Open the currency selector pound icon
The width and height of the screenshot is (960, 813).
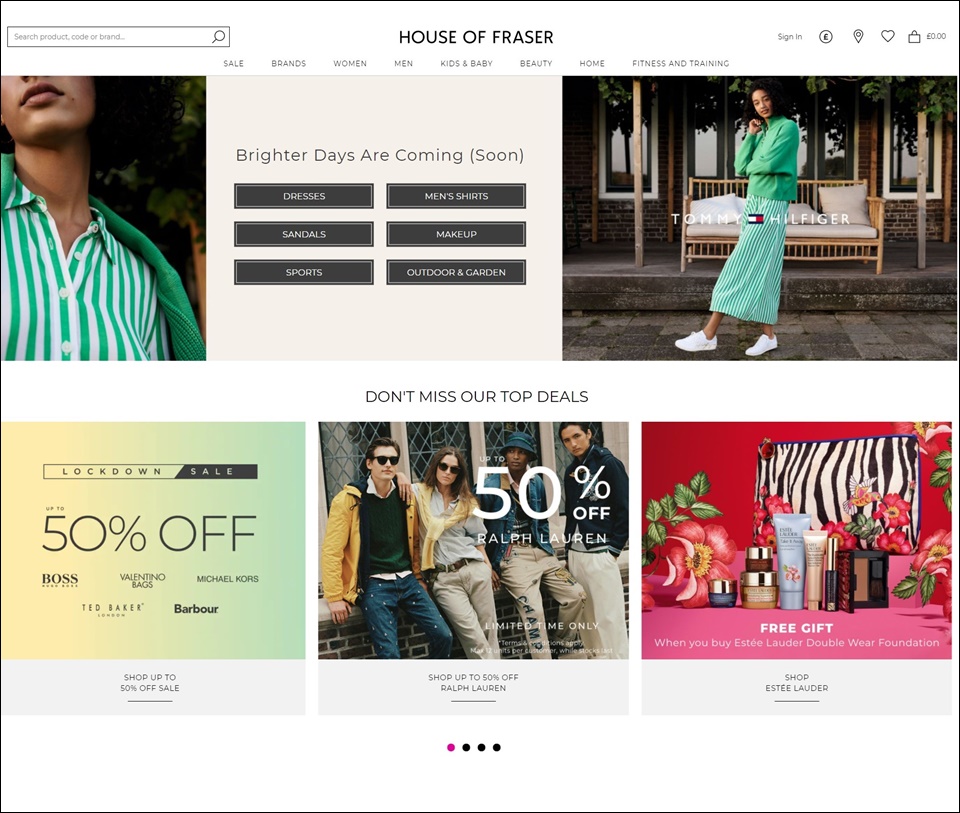click(826, 37)
